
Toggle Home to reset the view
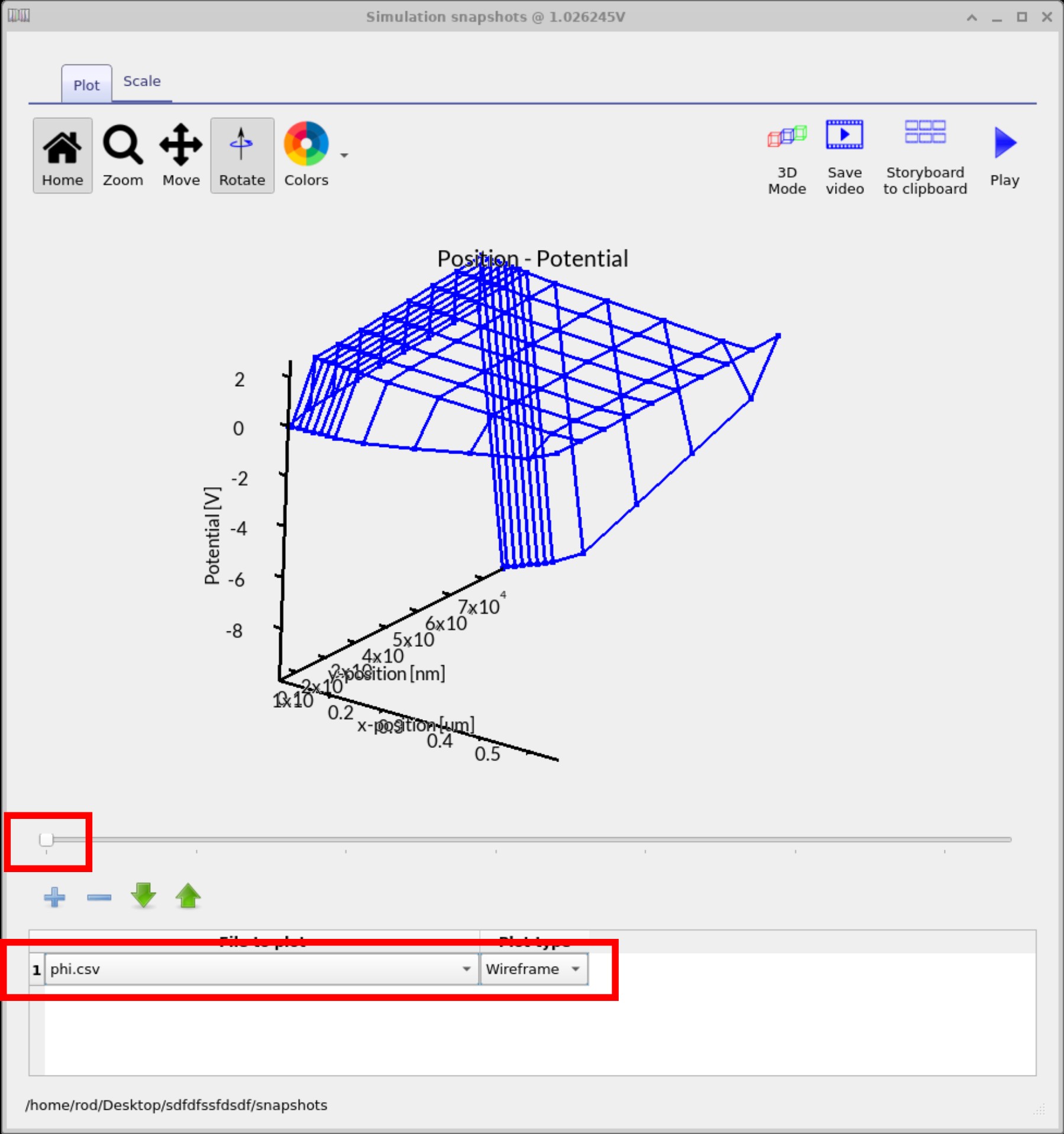62,155
